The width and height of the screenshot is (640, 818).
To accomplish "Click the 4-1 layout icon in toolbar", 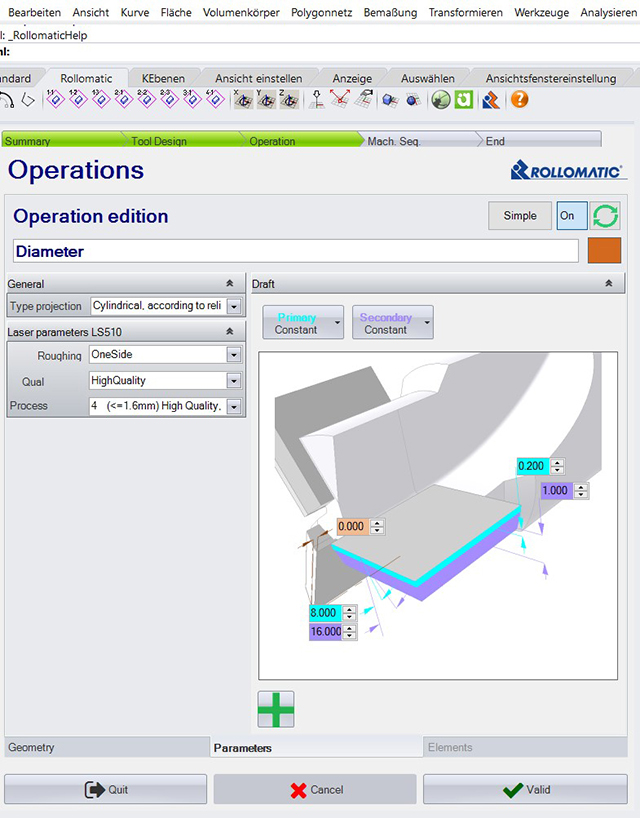I will point(215,99).
